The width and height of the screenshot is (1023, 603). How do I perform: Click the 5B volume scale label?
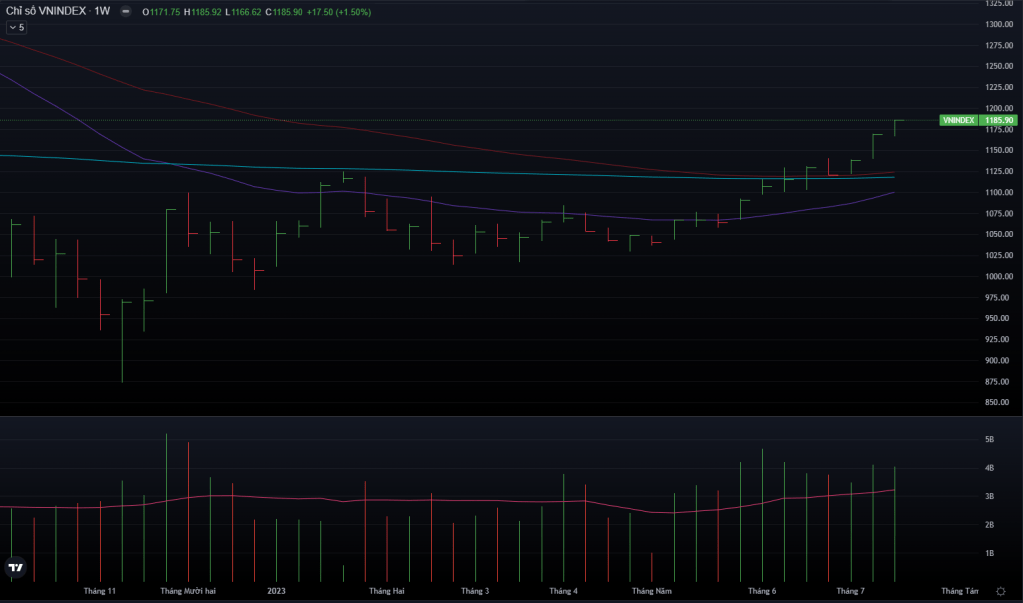click(989, 439)
